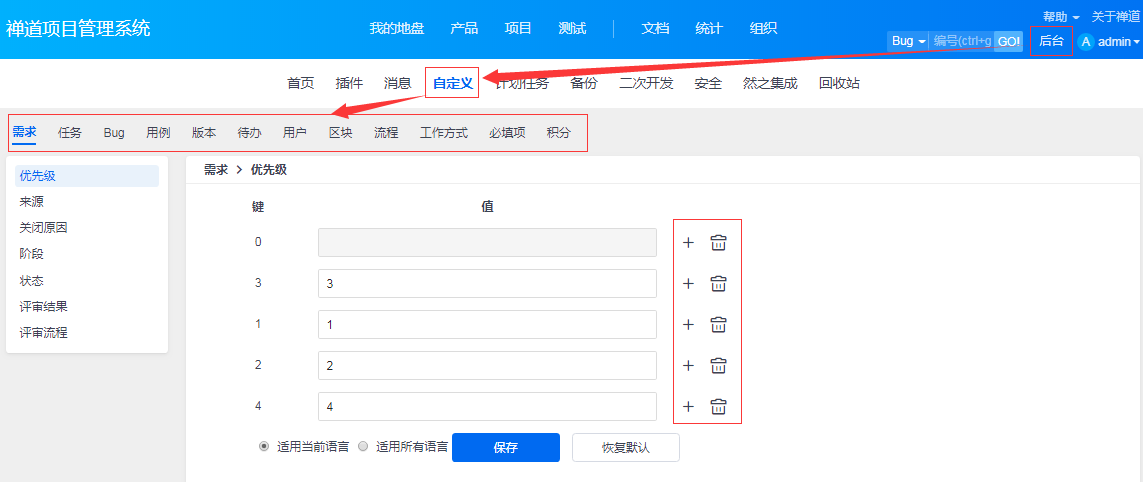
Task: Add a row after key 4
Action: tap(687, 407)
